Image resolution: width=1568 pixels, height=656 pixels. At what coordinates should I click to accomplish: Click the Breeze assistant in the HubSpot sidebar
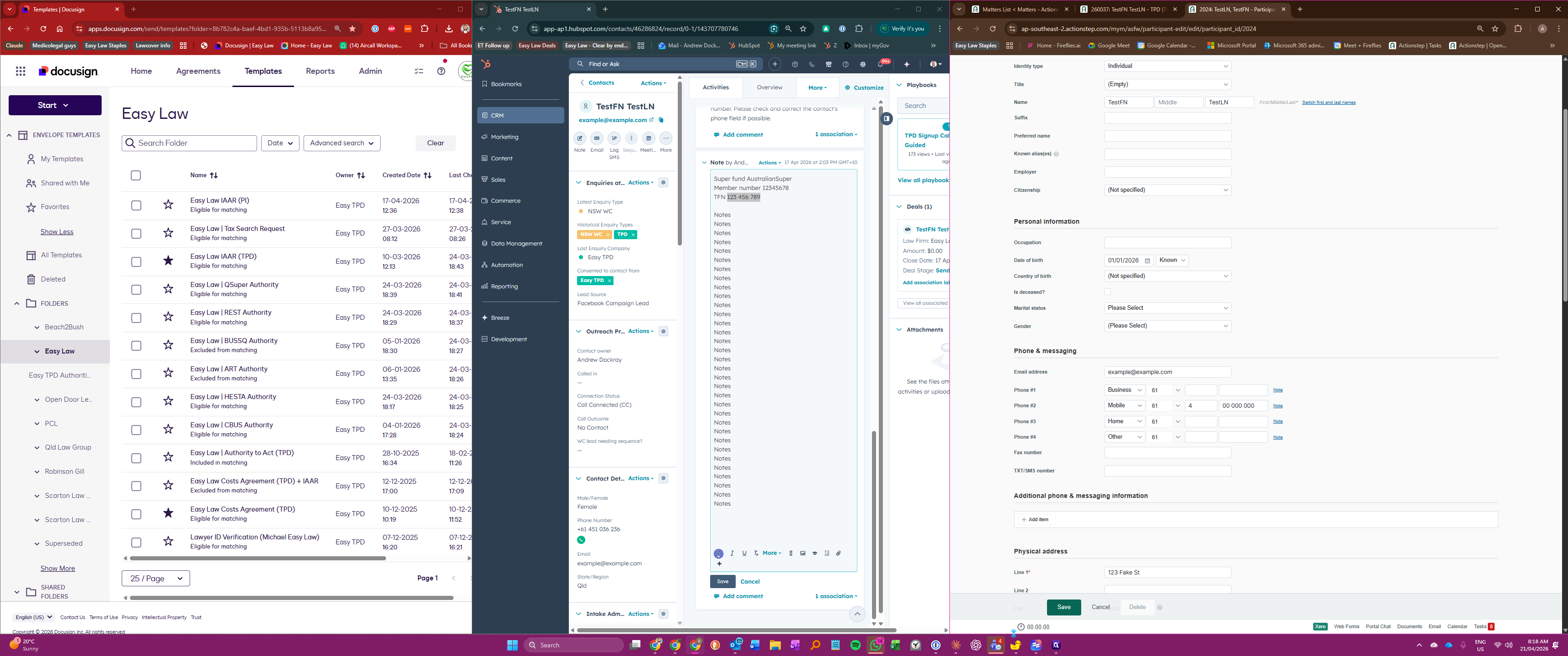[500, 318]
